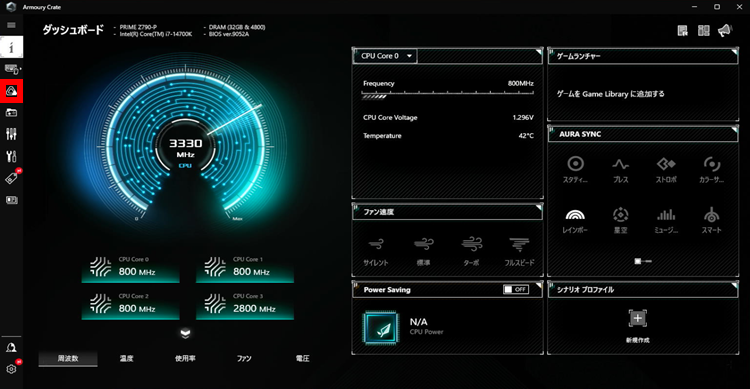The image size is (750, 389).
Task: Click the Temperature 42°C value
Action: 526,135
